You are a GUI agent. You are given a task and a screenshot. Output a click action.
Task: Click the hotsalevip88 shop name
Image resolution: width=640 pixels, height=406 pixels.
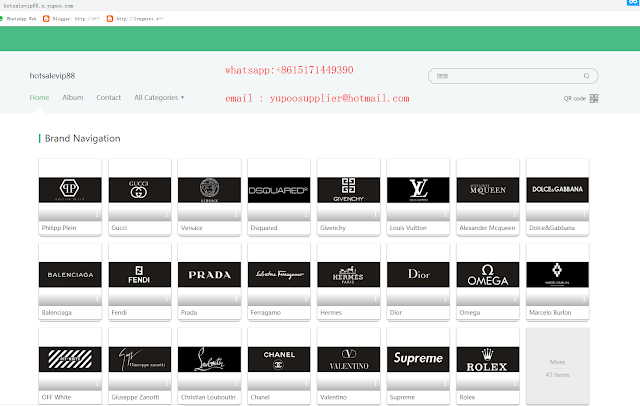pos(52,75)
